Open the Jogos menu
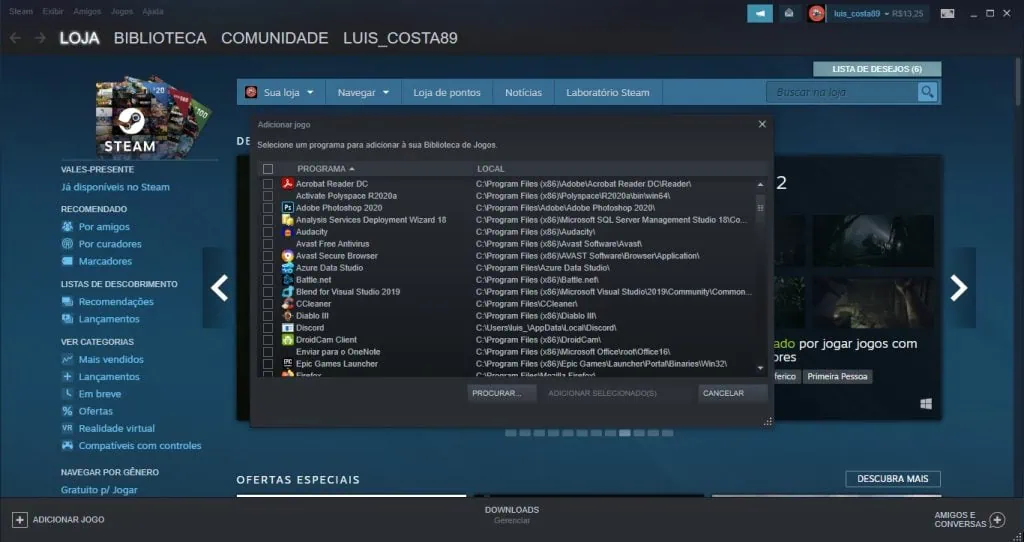1024x542 pixels. [121, 11]
